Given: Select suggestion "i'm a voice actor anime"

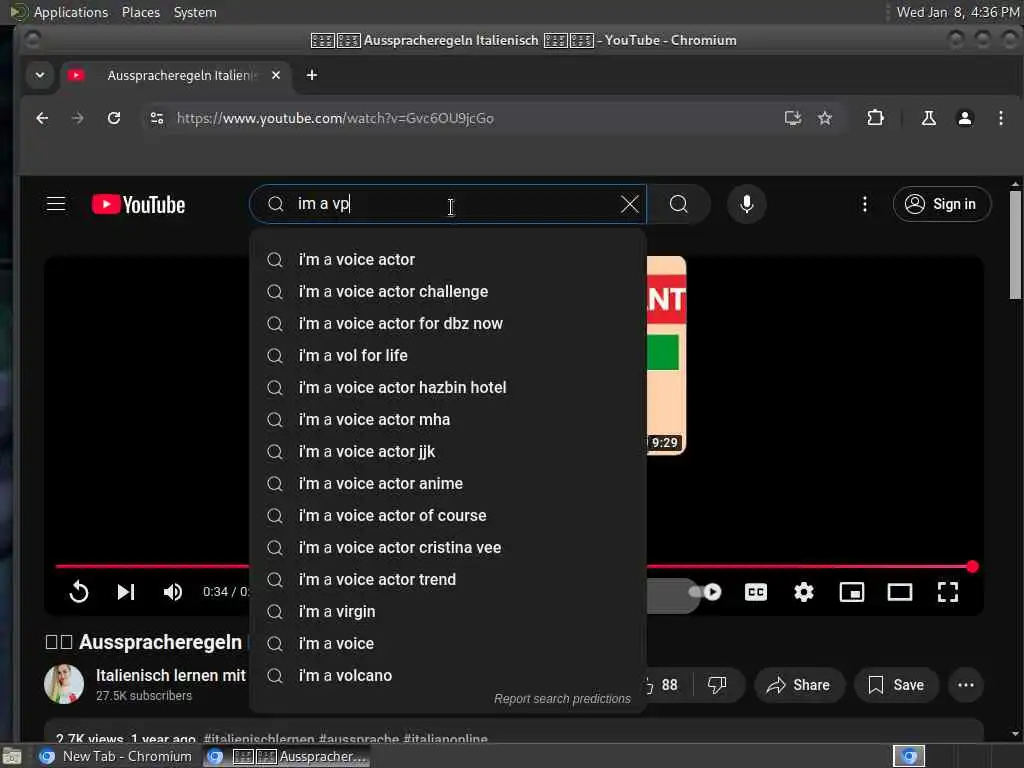Looking at the screenshot, I should click(448, 483).
